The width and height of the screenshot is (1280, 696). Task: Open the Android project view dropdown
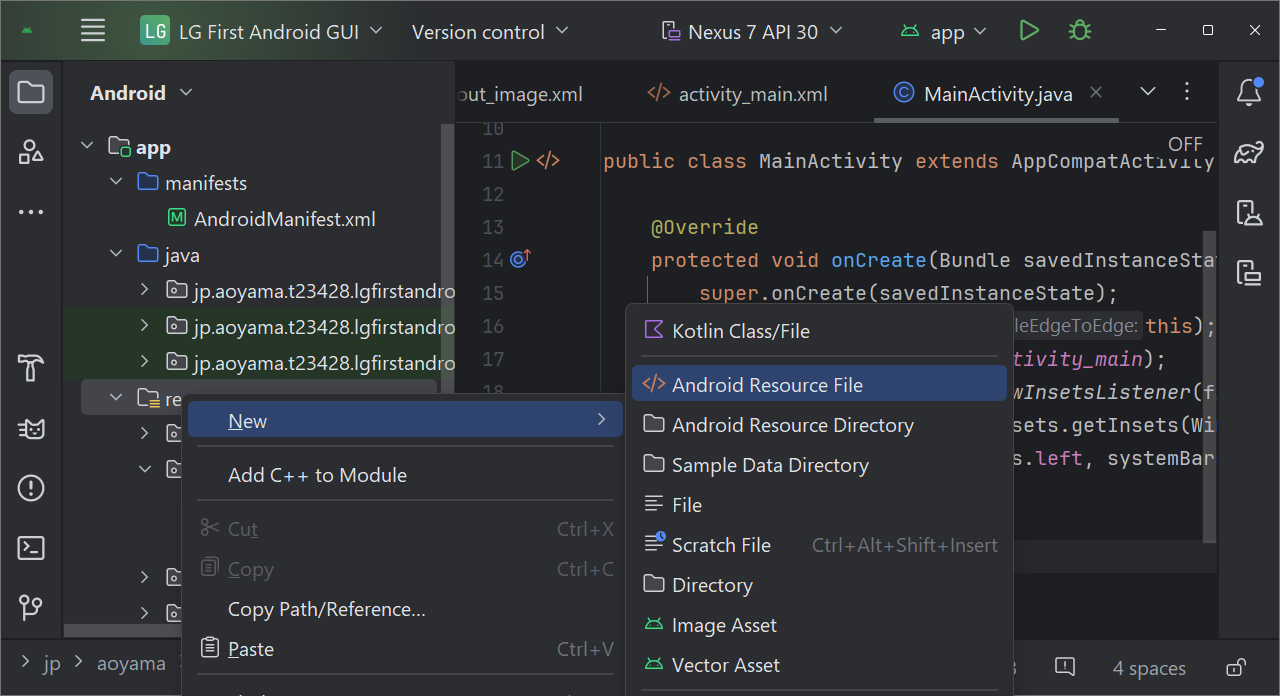141,93
